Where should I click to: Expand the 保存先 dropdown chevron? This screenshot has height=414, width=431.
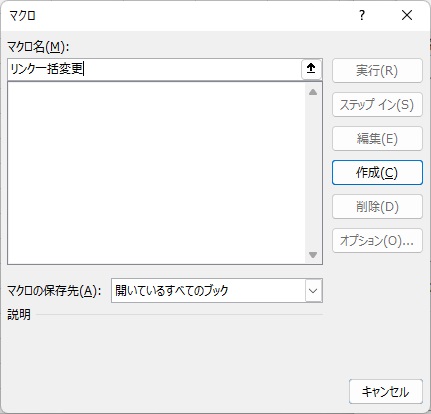click(313, 291)
